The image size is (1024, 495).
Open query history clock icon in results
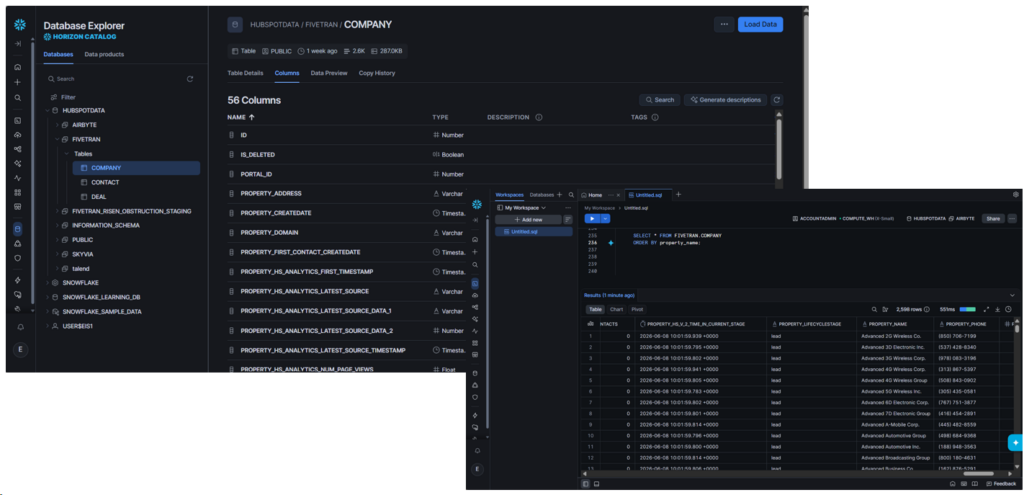click(x=1008, y=310)
